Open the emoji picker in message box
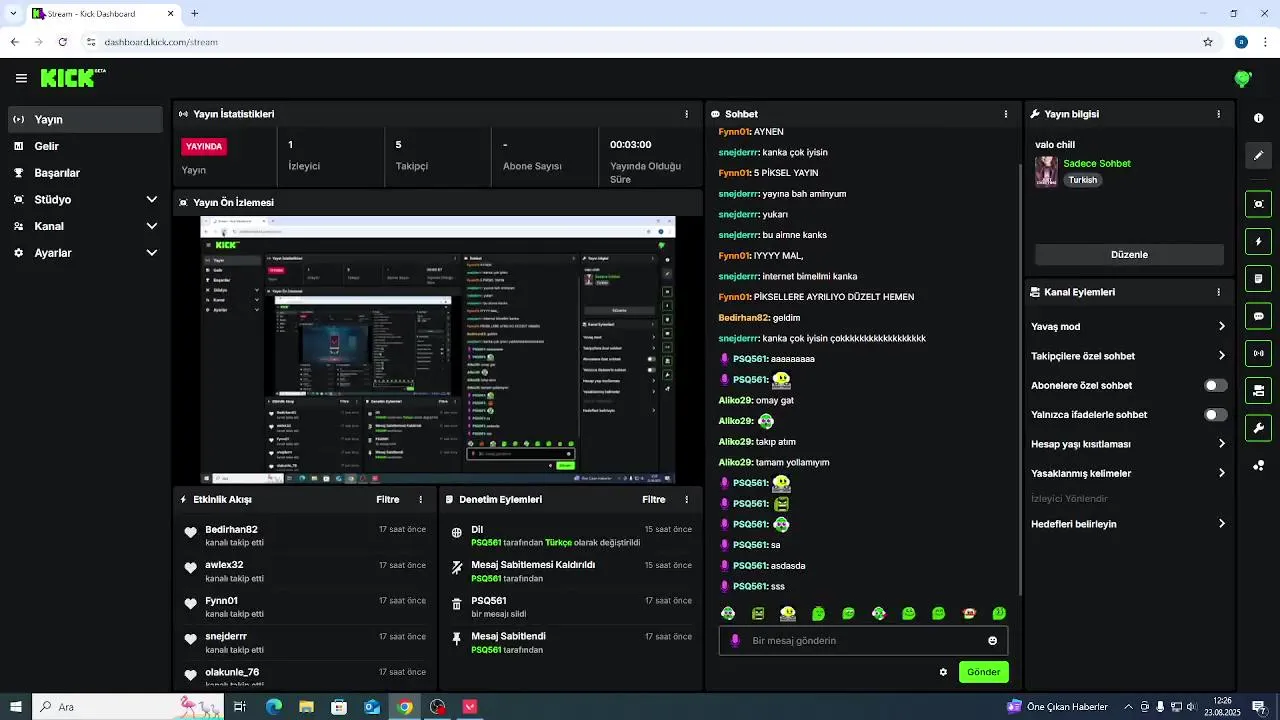Viewport: 1280px width, 720px height. tap(992, 641)
